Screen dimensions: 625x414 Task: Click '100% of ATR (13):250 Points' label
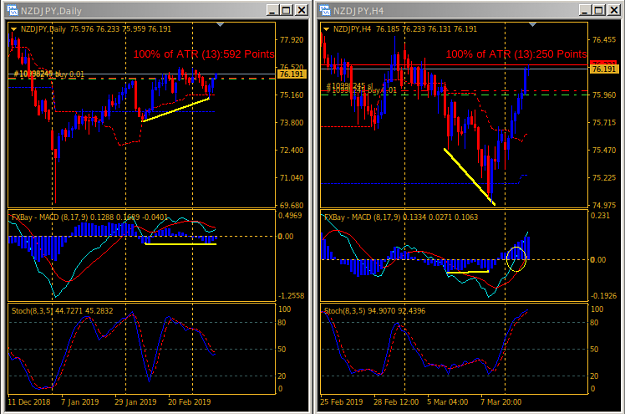coord(516,54)
